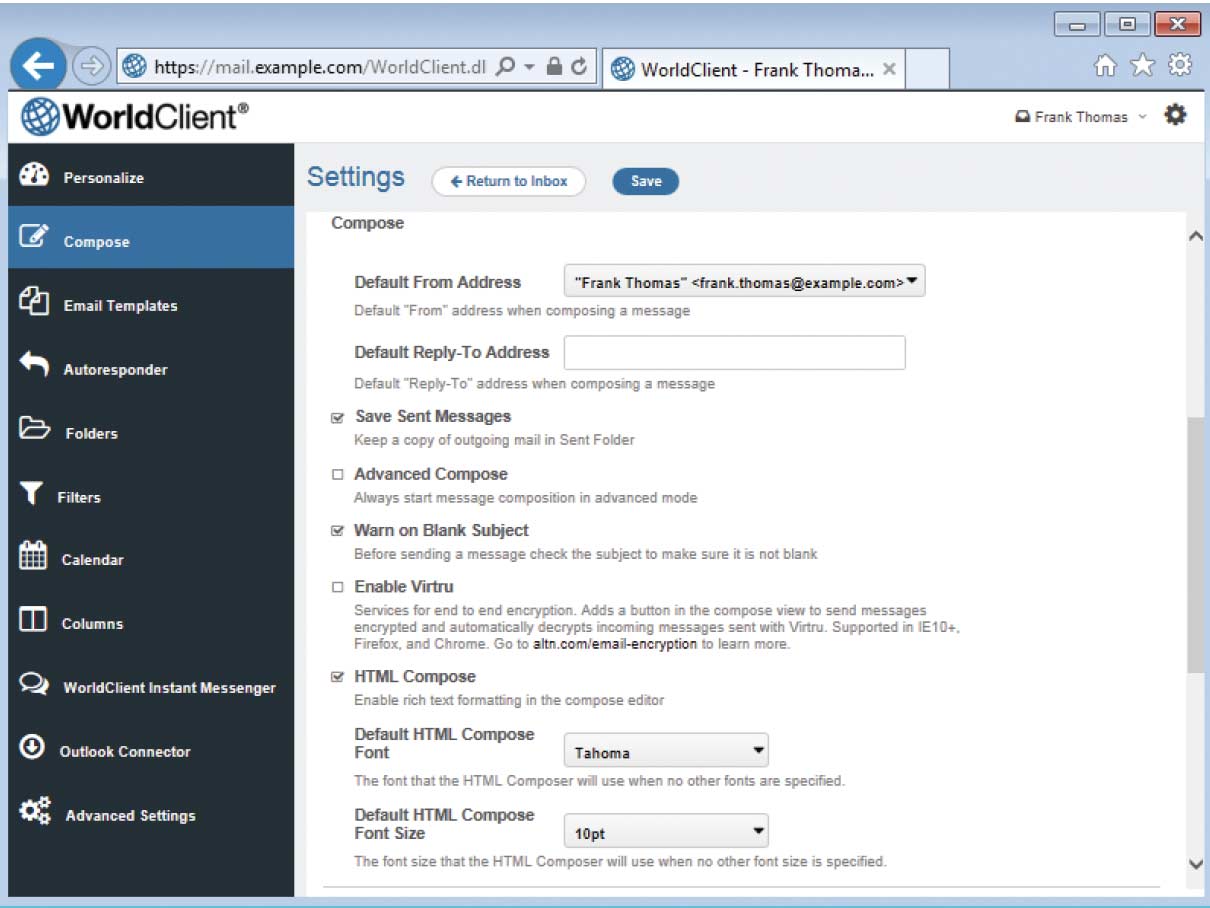Screen dimensions: 1210x908
Task: Click the Instant Messenger chat bubbles icon
Action: [34, 685]
